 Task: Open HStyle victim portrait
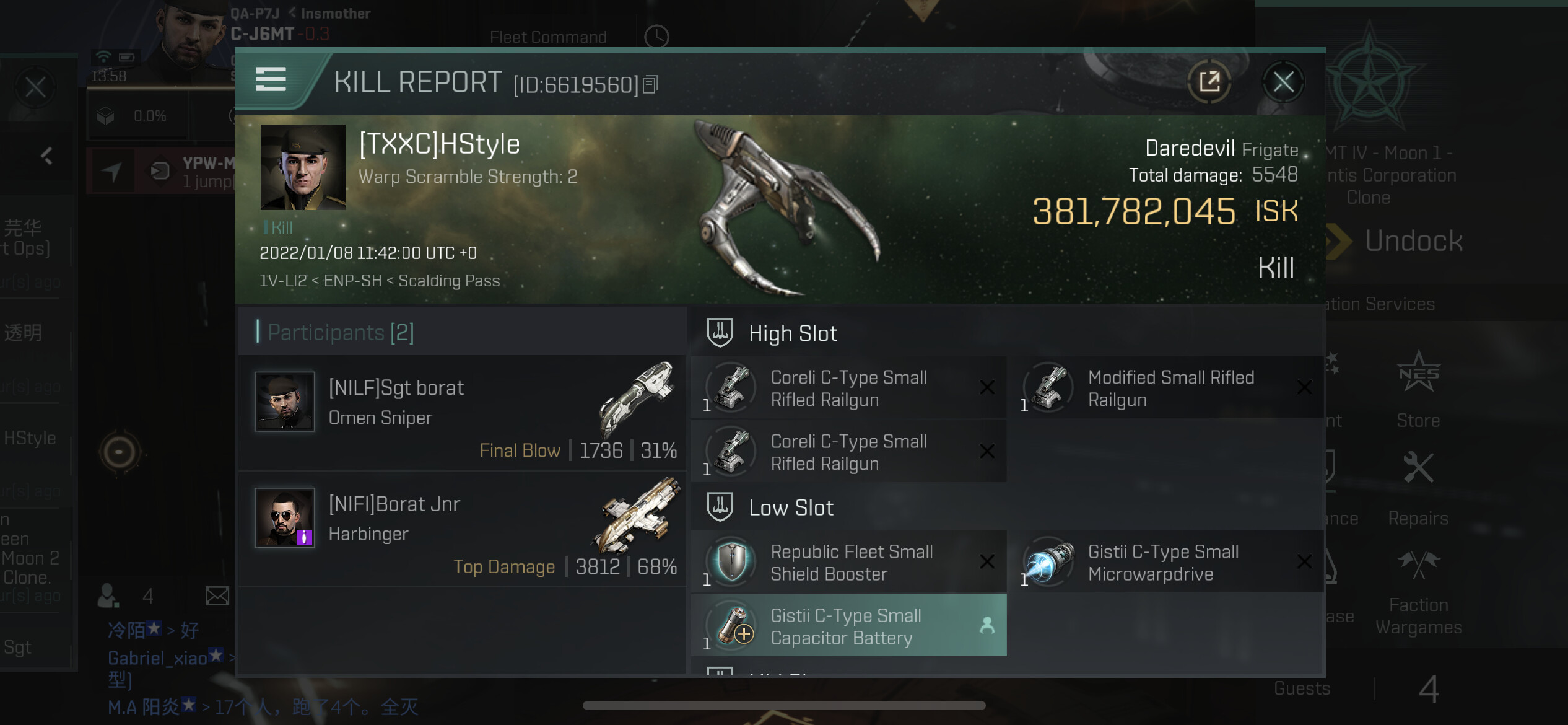(x=303, y=167)
